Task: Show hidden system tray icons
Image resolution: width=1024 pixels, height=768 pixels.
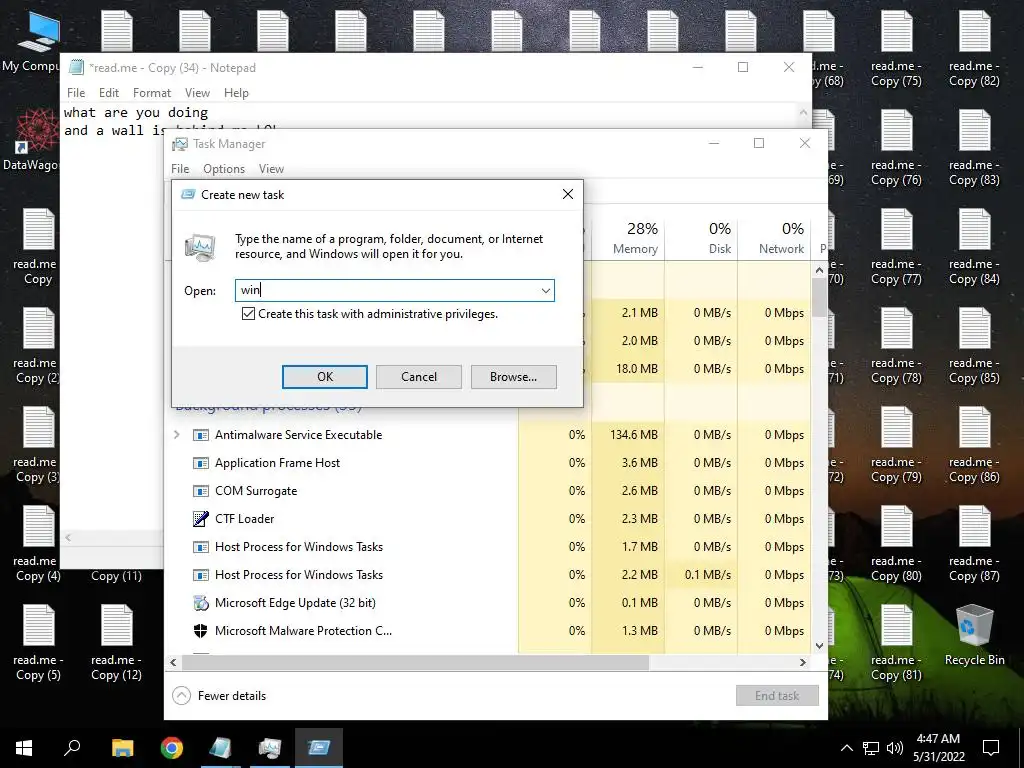Action: point(846,748)
